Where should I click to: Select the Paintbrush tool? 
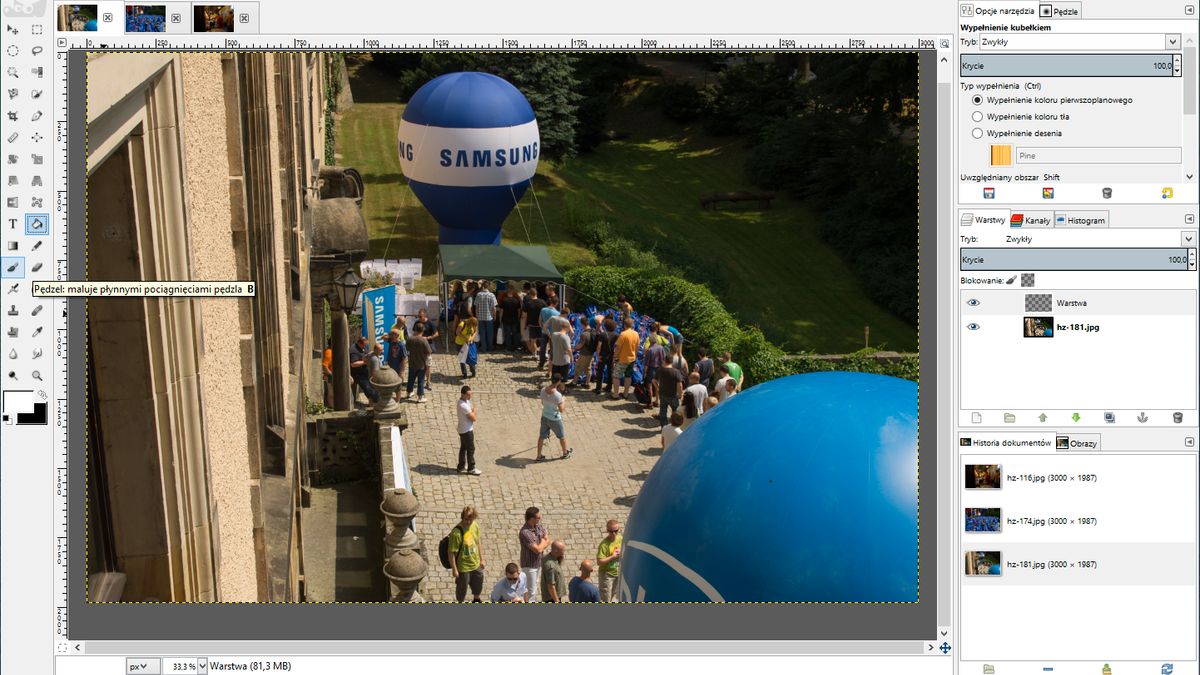(13, 267)
